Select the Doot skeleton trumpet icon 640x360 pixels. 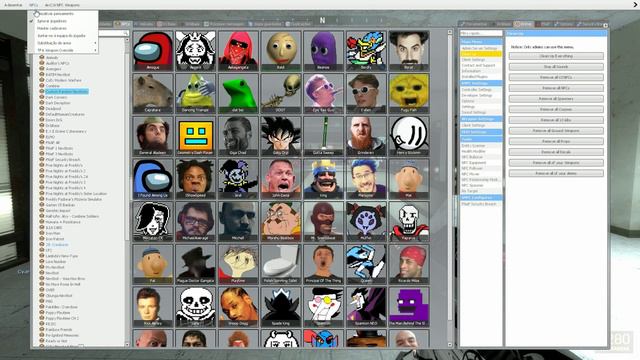coord(281,93)
